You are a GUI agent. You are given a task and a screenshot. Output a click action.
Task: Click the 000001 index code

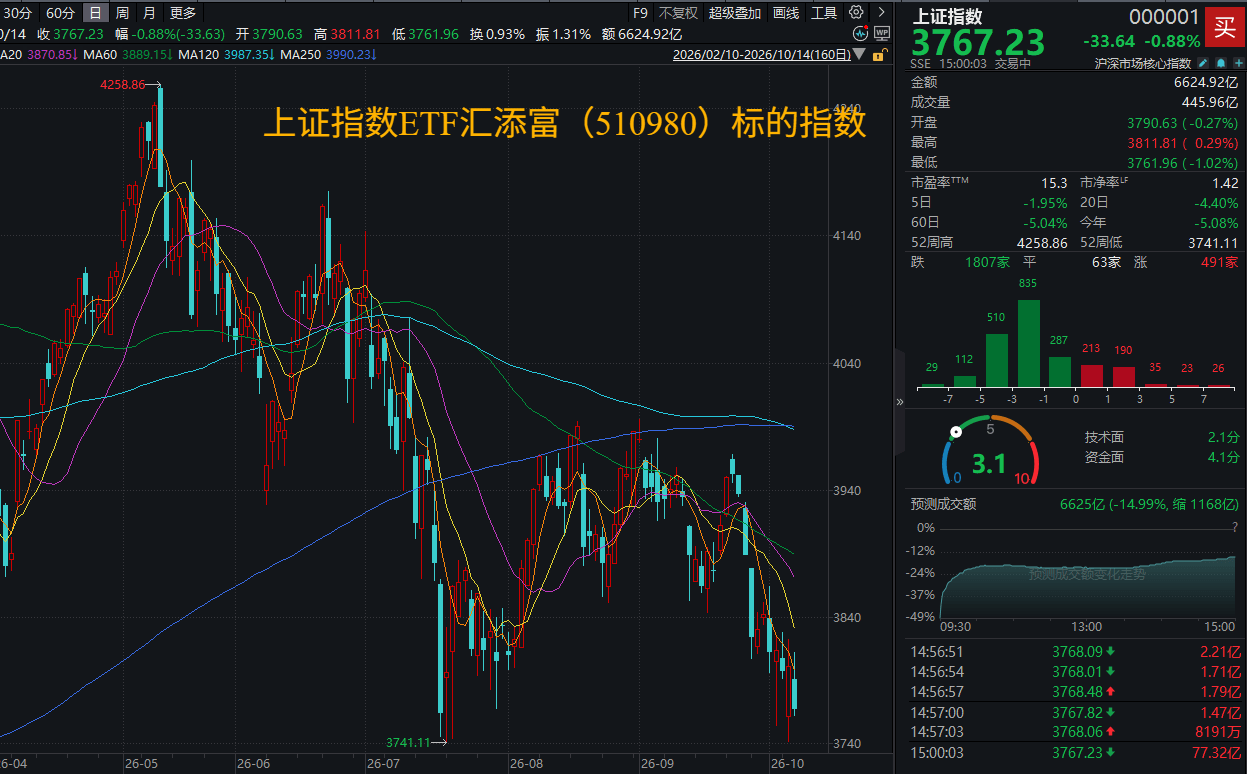pos(1164,17)
